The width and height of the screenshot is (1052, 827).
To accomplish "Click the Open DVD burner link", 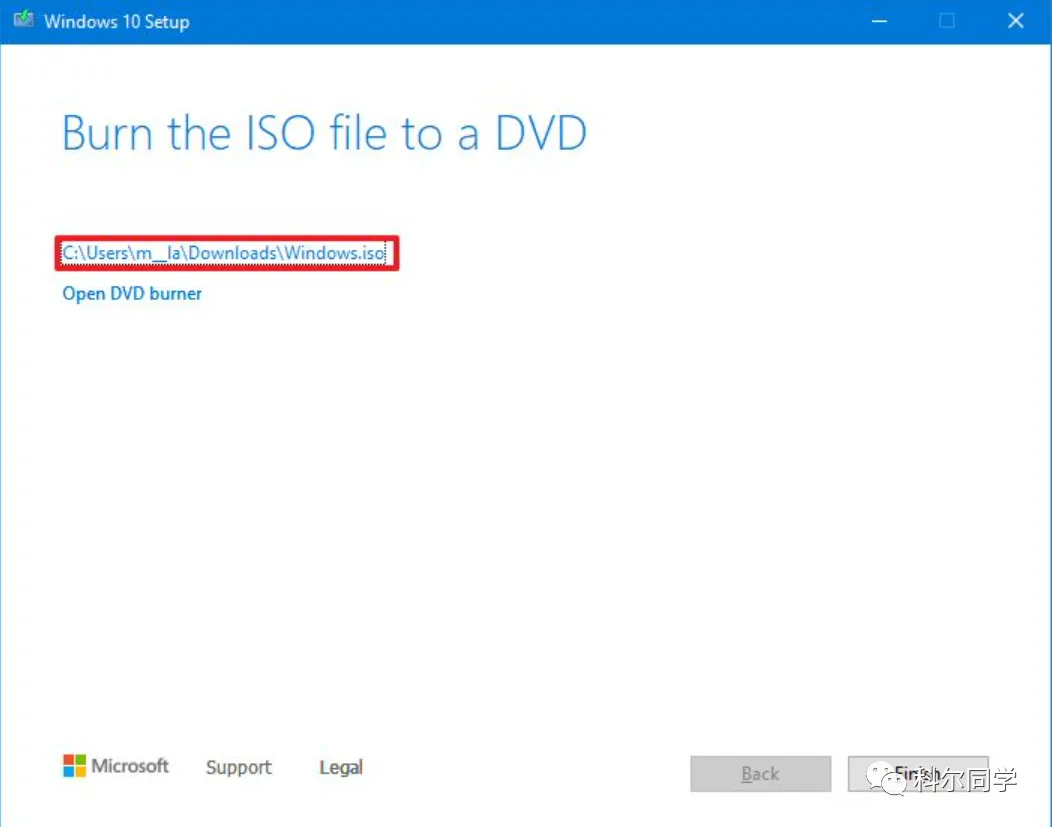I will tap(132, 294).
